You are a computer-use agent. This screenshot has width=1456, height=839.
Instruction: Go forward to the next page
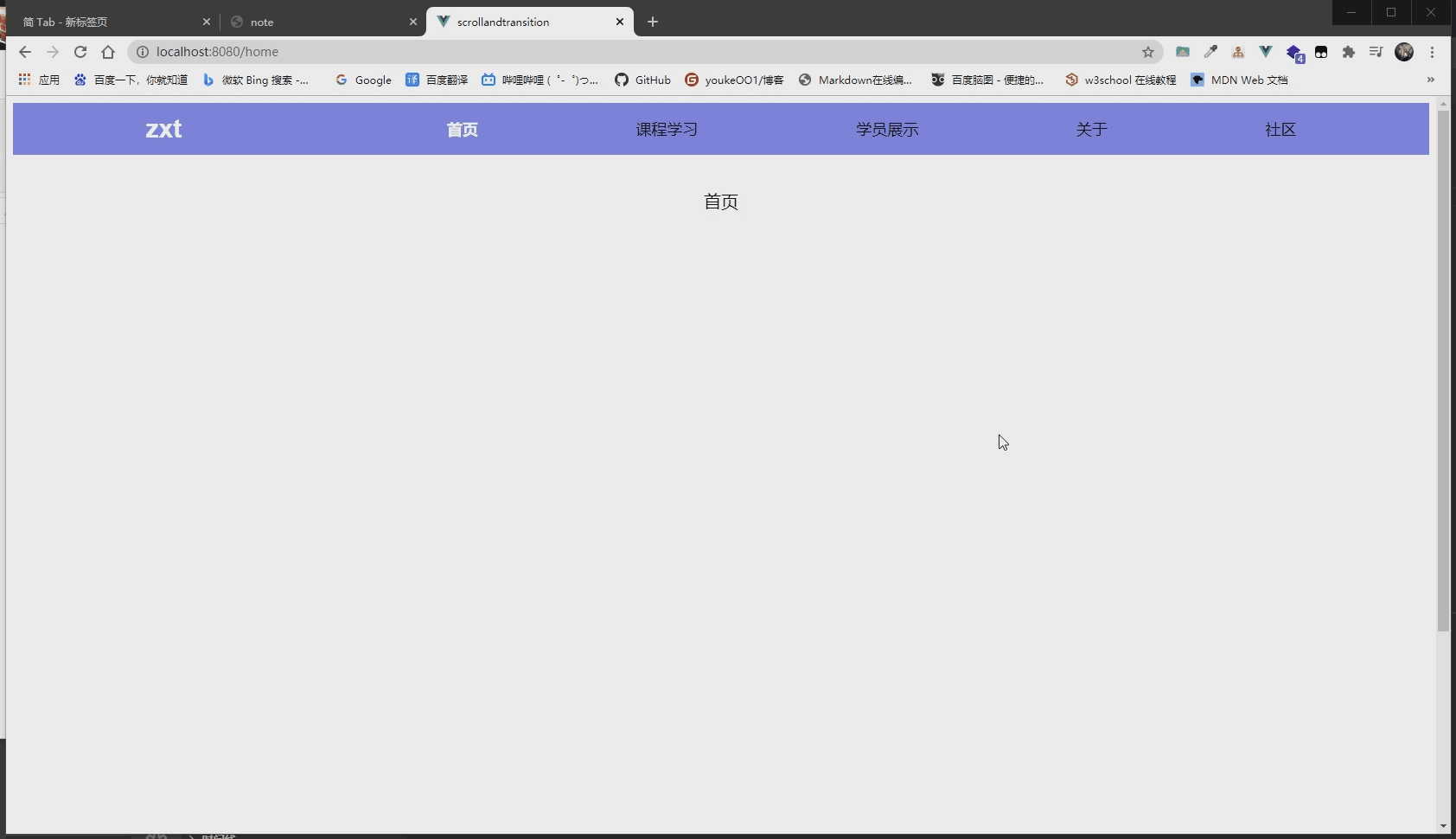coord(53,52)
